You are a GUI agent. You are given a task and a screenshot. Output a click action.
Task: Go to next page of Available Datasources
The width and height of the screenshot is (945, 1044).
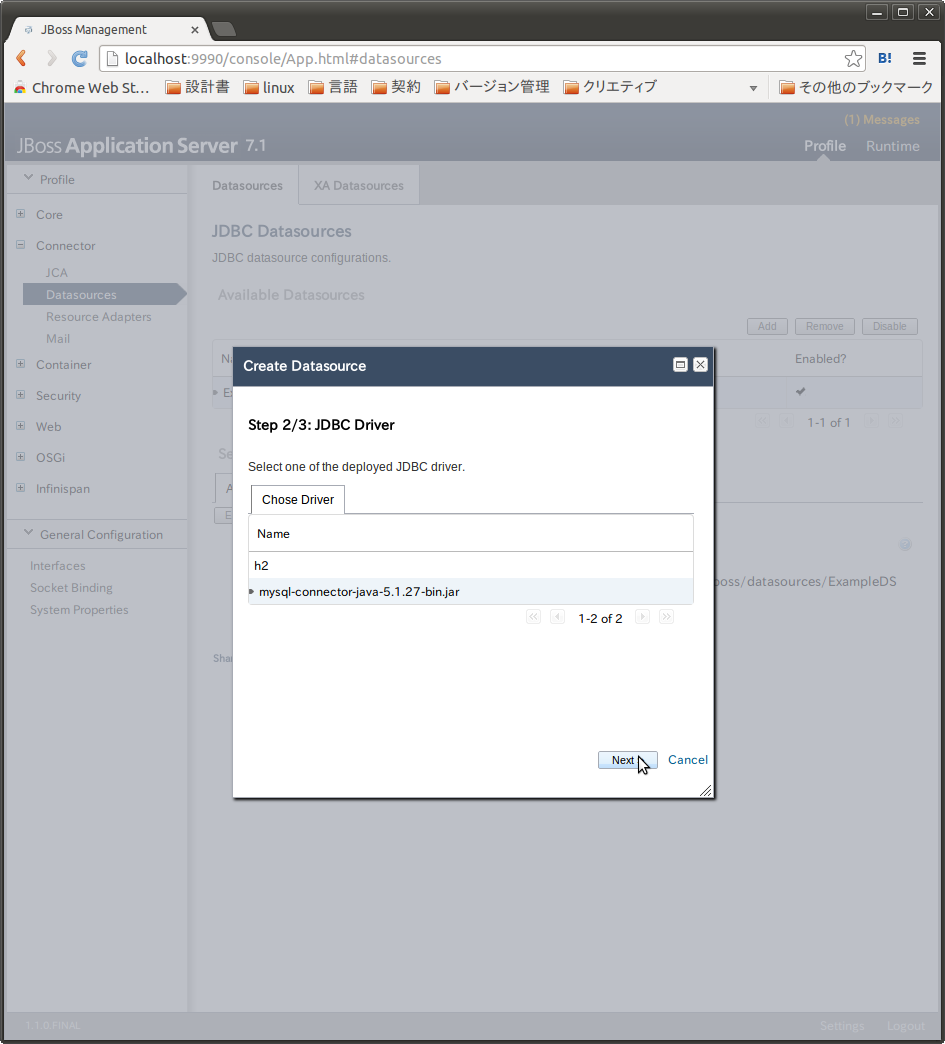(x=871, y=421)
